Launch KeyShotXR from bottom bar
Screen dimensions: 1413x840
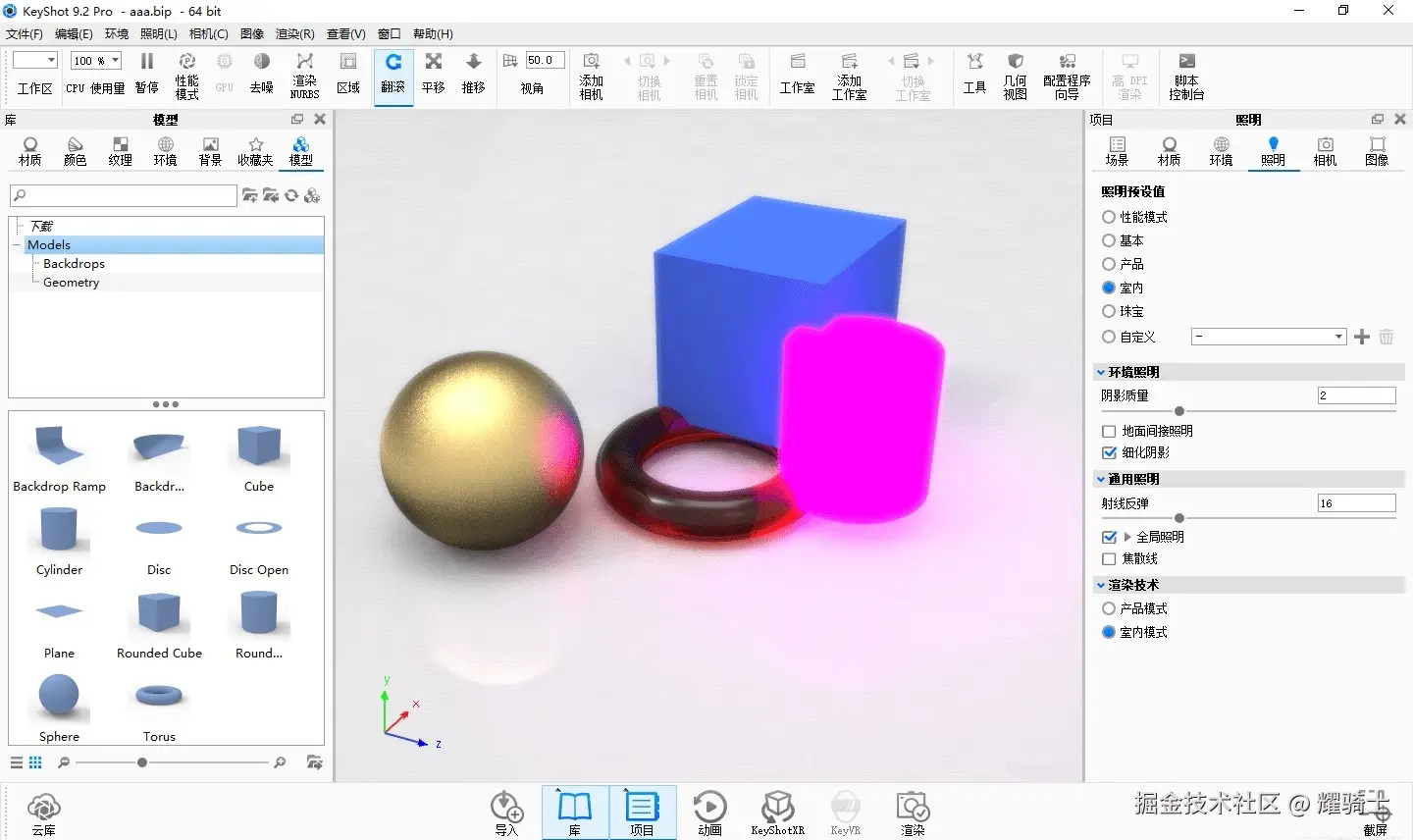click(777, 814)
